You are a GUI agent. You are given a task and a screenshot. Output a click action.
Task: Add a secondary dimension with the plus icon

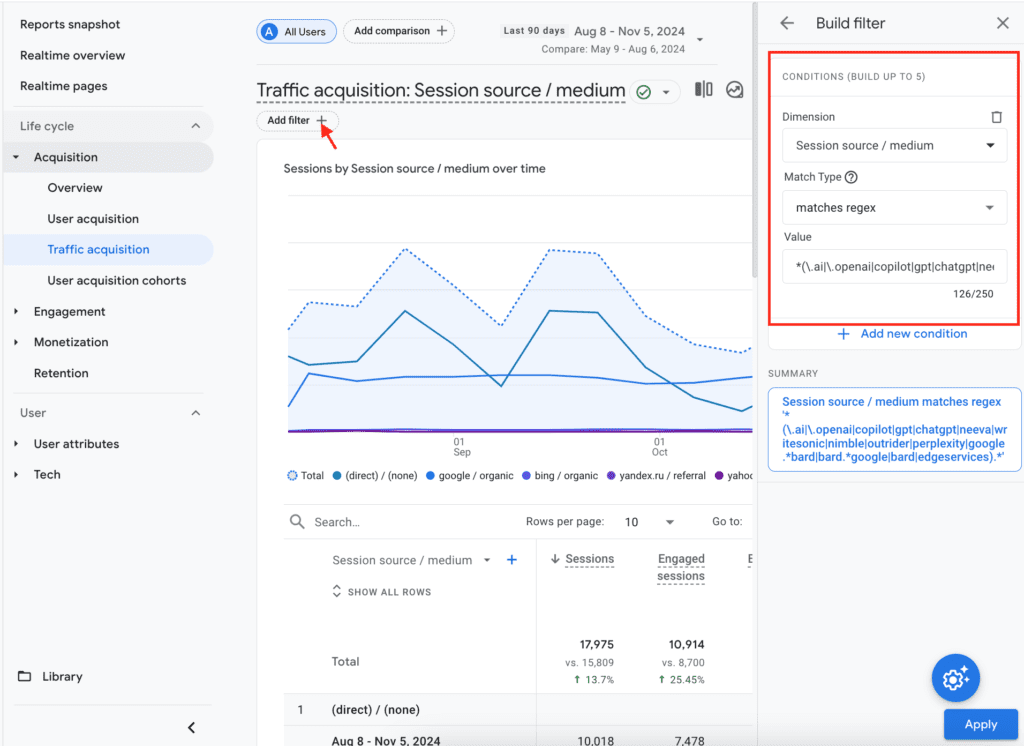coord(512,560)
